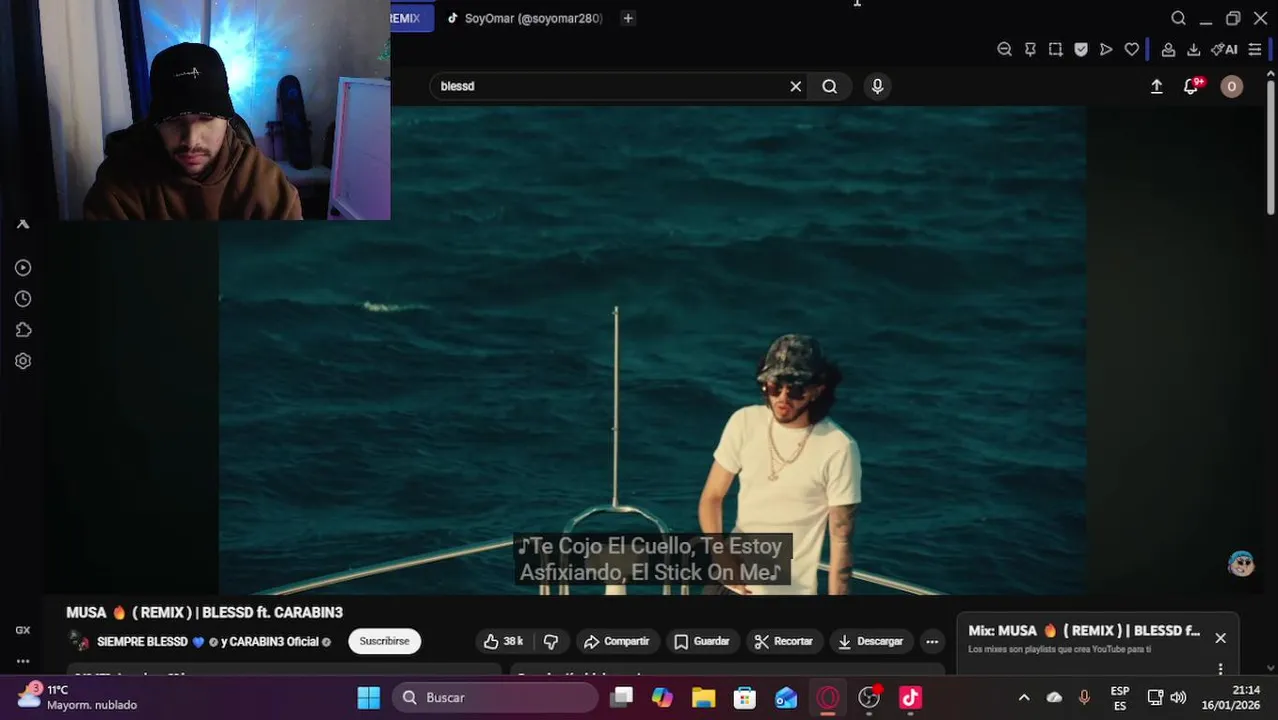Take a snapshot with the toolbar capture icon
Screen dimensions: 1278x720
pyautogui.click(x=1055, y=49)
